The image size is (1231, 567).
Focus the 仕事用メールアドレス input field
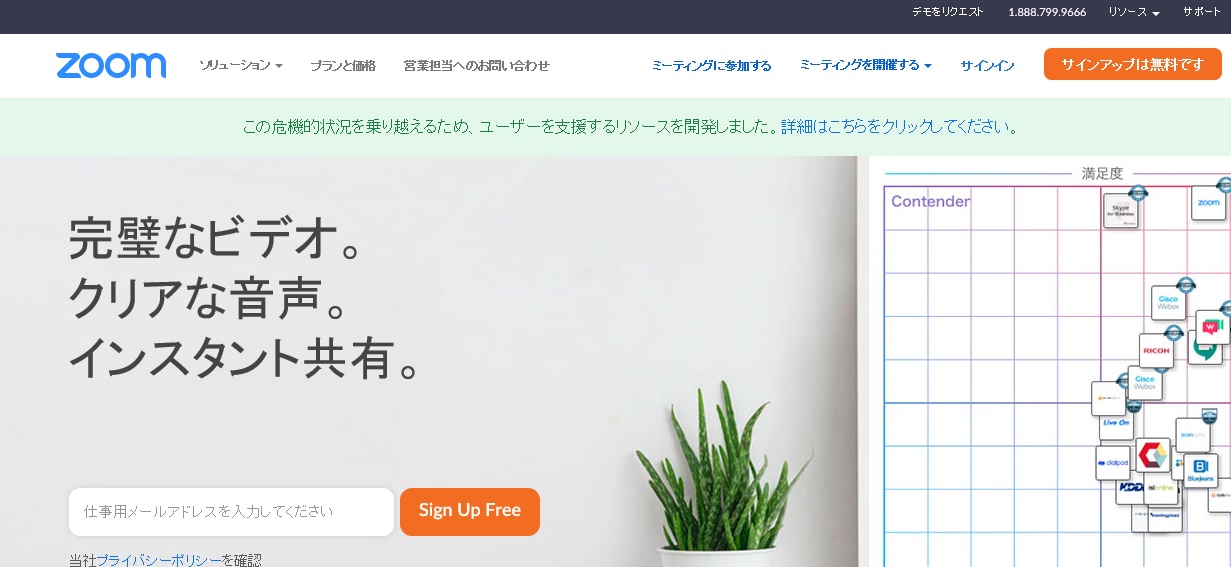(231, 512)
